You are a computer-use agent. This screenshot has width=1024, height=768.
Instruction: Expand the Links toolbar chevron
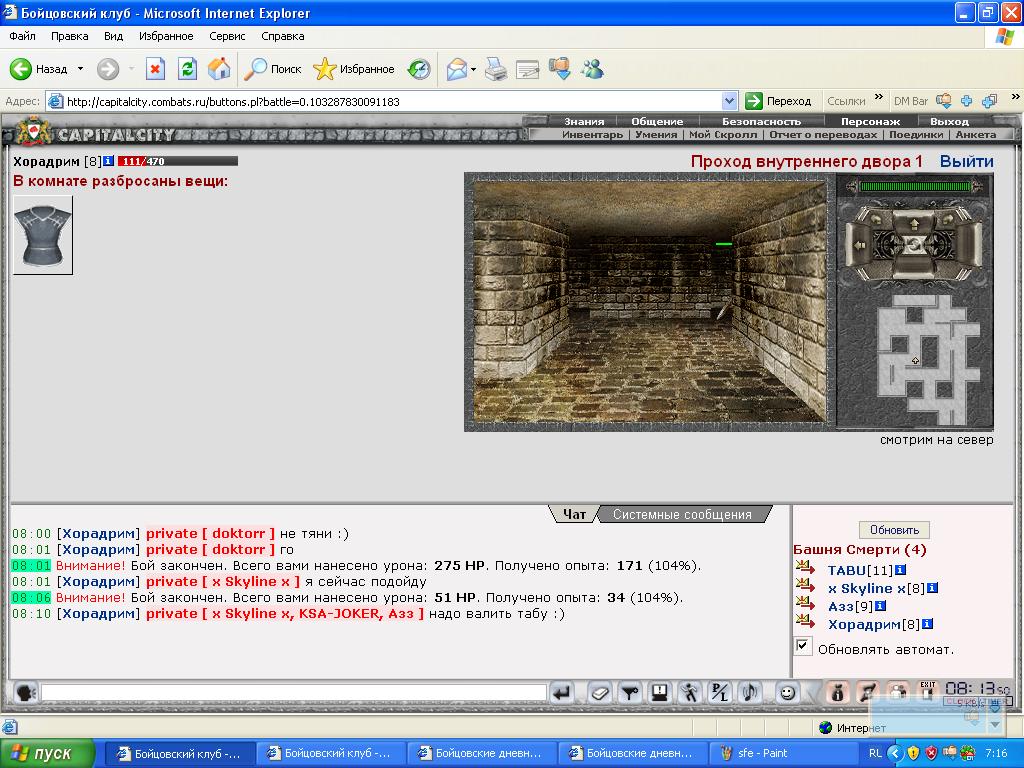[878, 100]
